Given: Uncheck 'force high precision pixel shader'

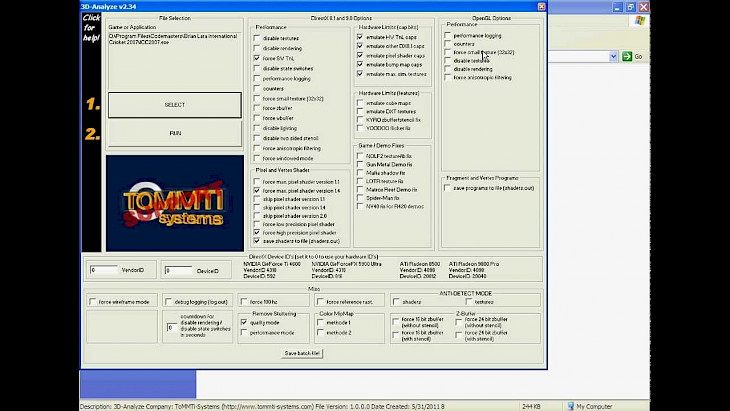Looking at the screenshot, I should tap(257, 232).
